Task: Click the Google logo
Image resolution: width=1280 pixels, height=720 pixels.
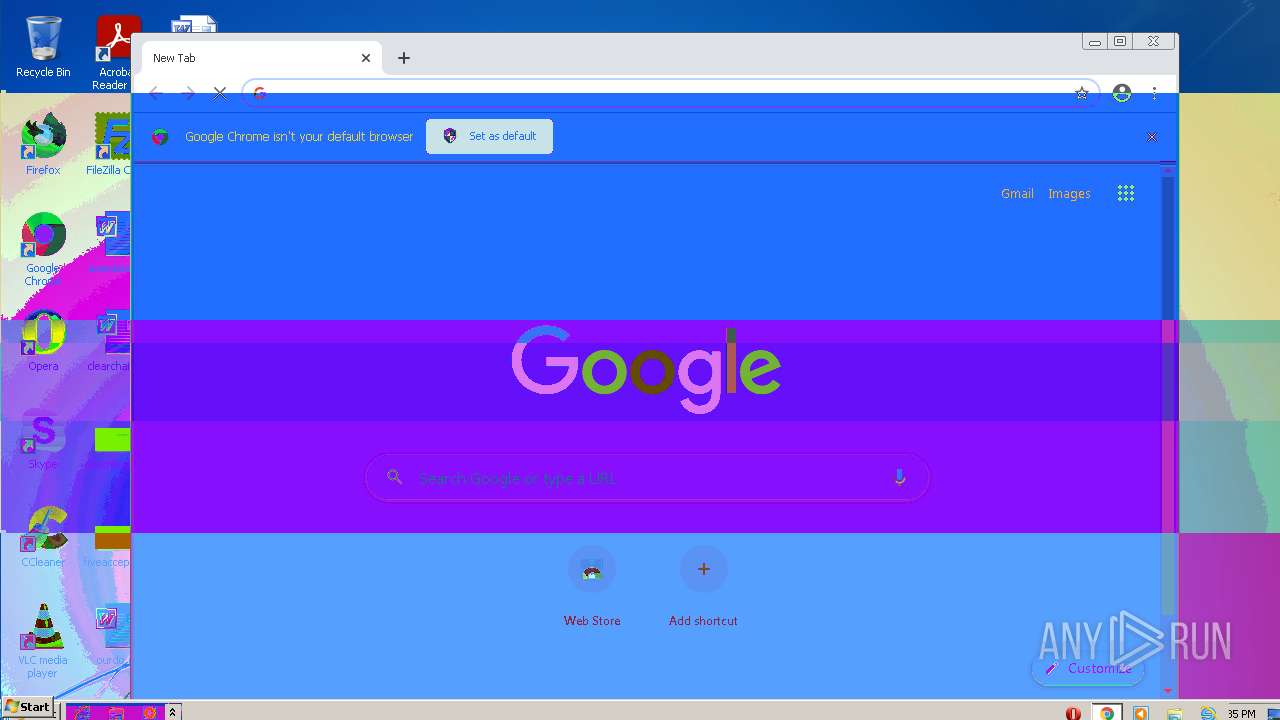Action: click(646, 368)
